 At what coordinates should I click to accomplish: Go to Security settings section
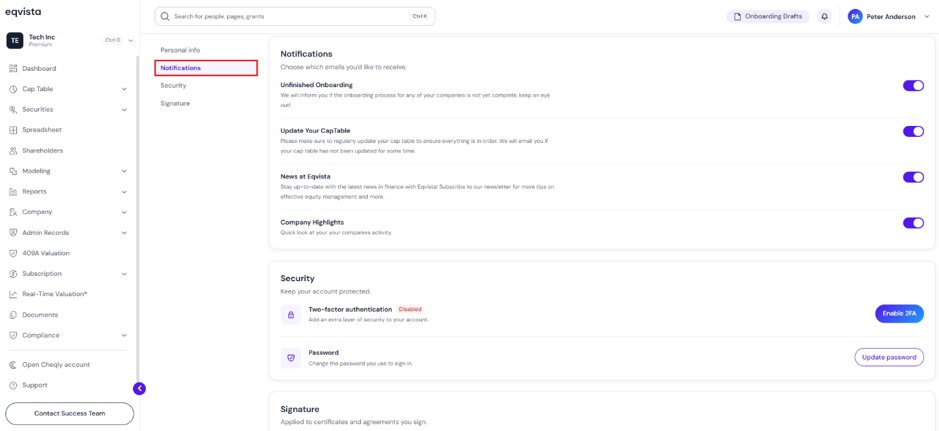173,86
